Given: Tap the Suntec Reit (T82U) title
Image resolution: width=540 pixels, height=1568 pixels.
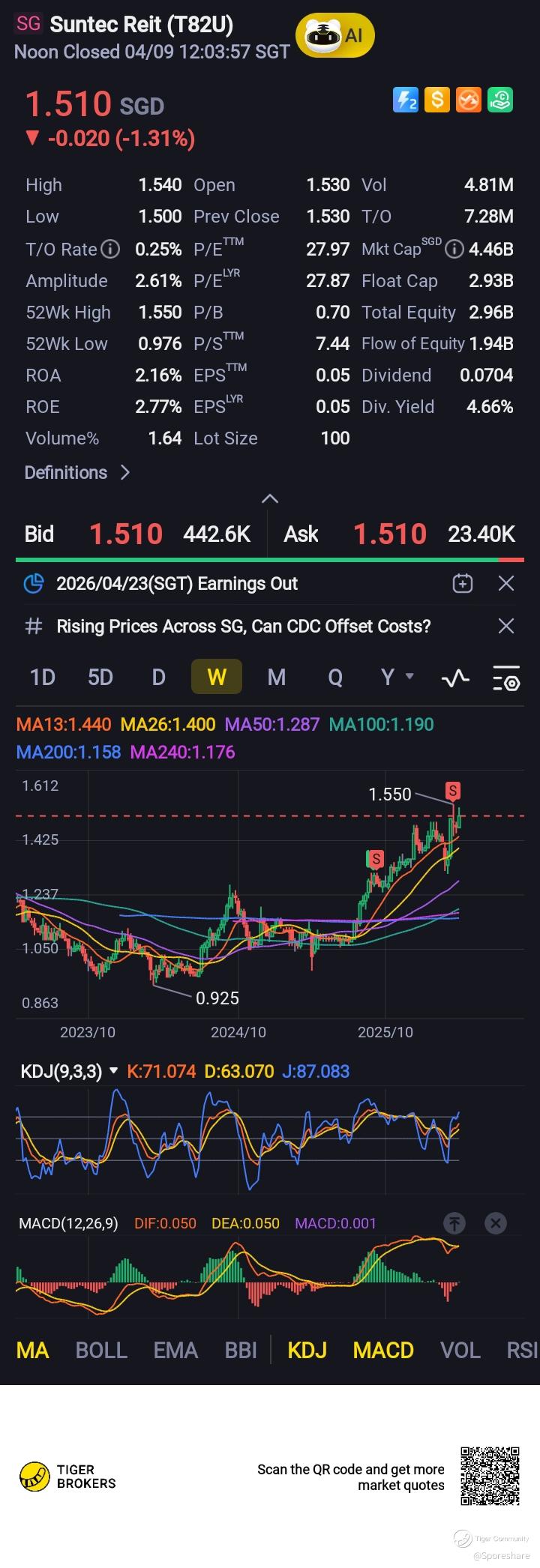Looking at the screenshot, I should tap(142, 25).
